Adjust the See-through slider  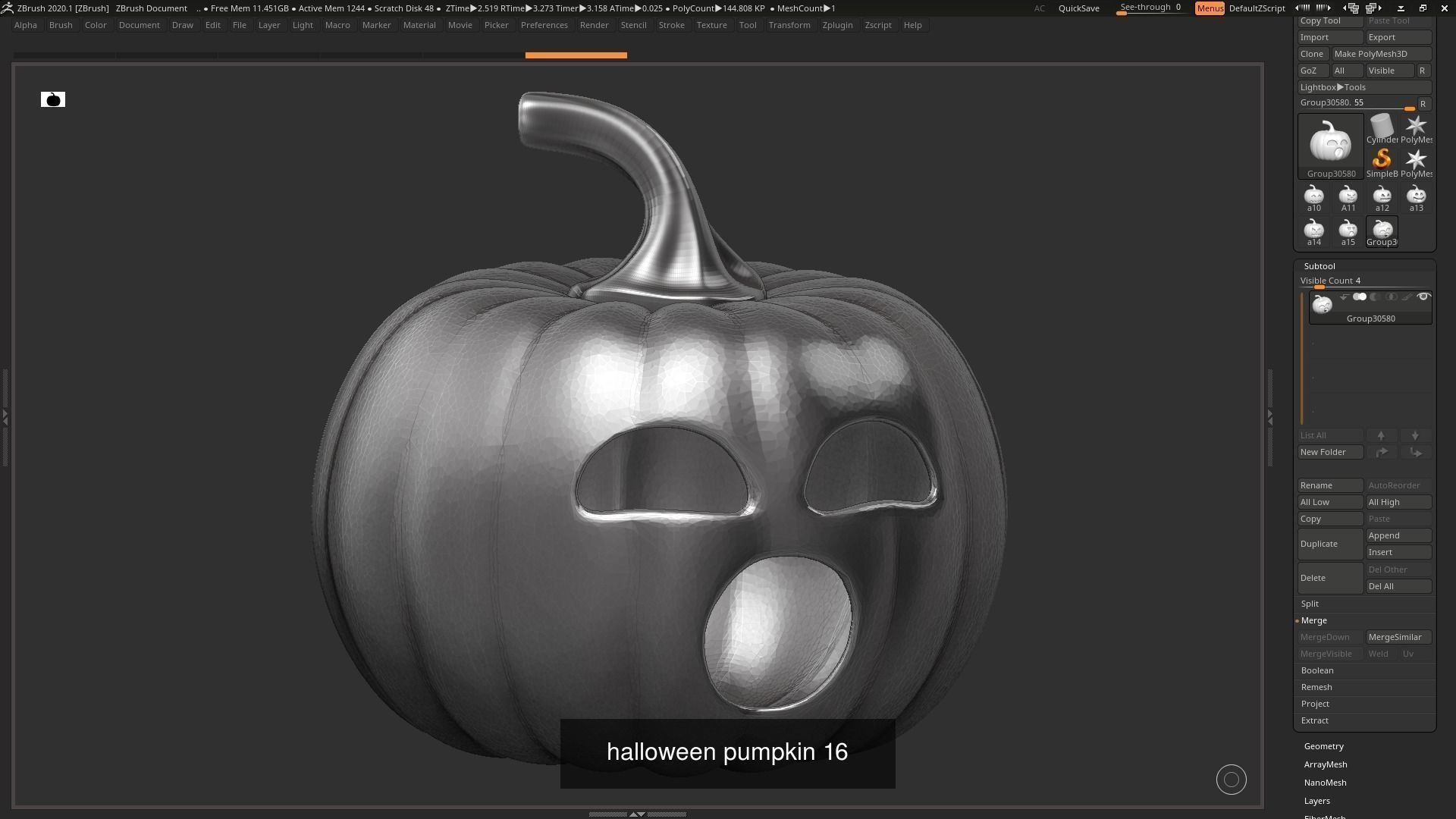tap(1151, 8)
